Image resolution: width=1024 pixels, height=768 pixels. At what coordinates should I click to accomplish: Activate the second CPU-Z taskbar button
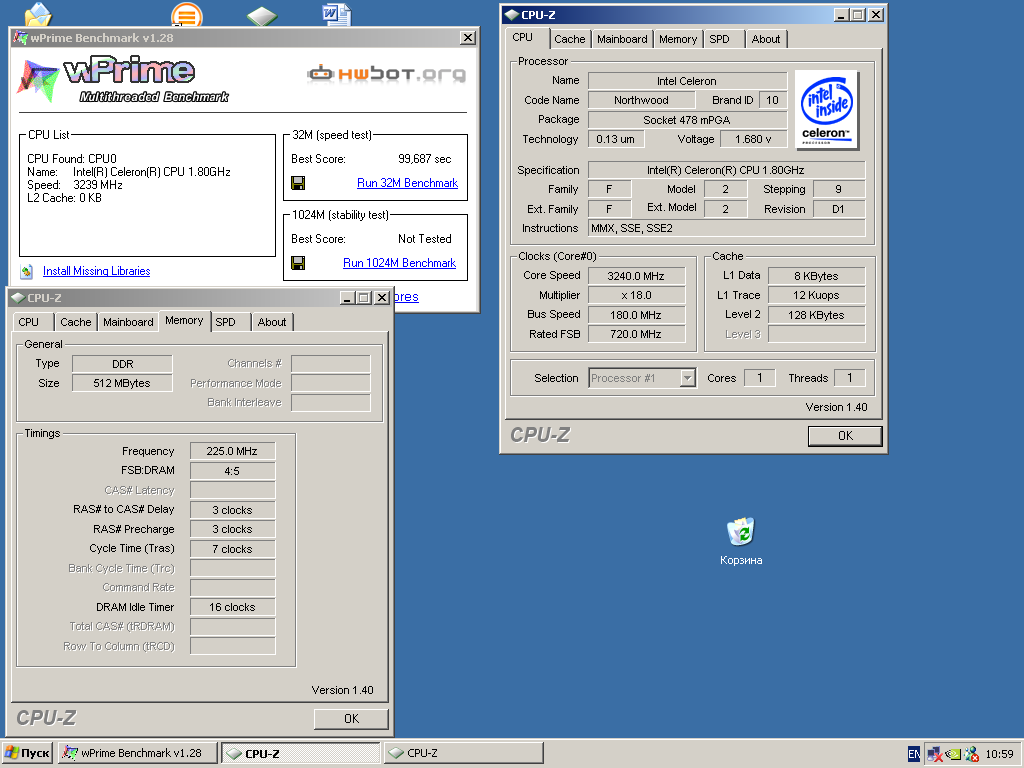463,753
